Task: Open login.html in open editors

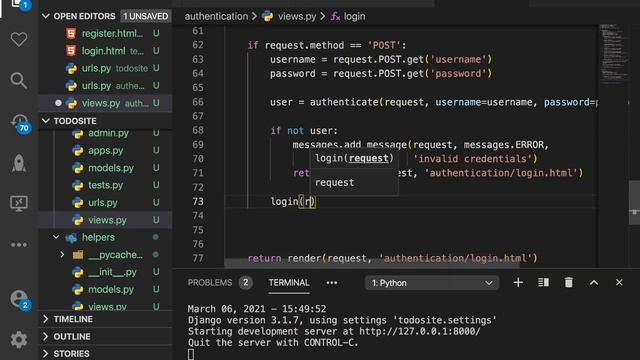Action: click(105, 51)
